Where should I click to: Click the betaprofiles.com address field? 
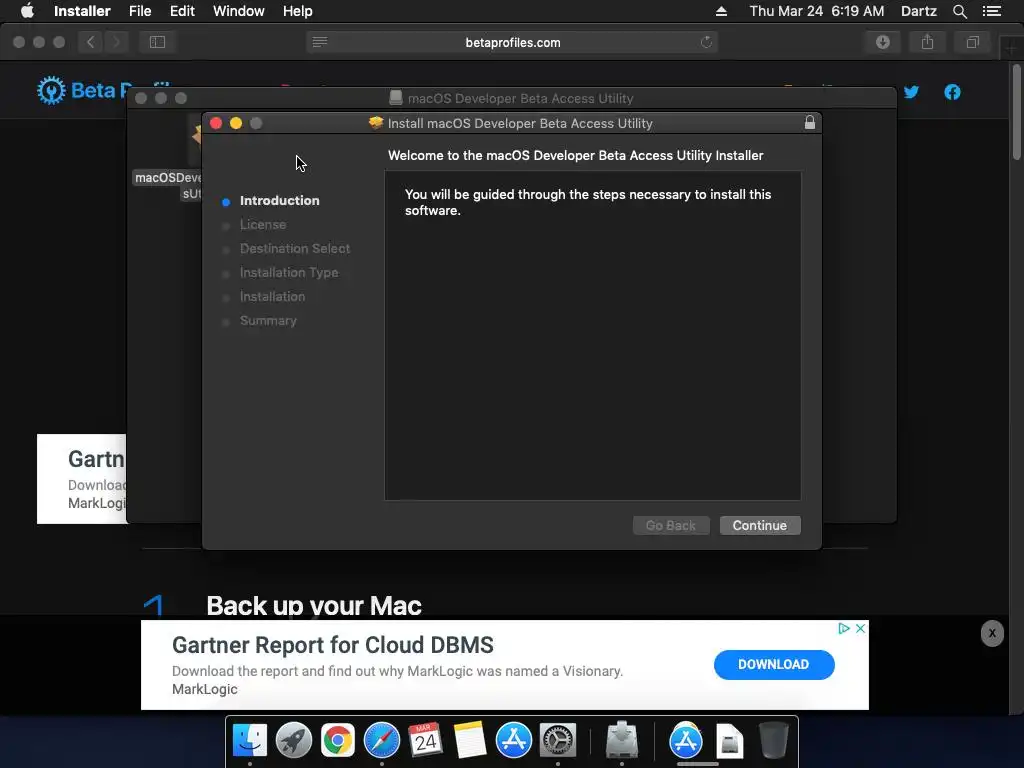pos(513,42)
